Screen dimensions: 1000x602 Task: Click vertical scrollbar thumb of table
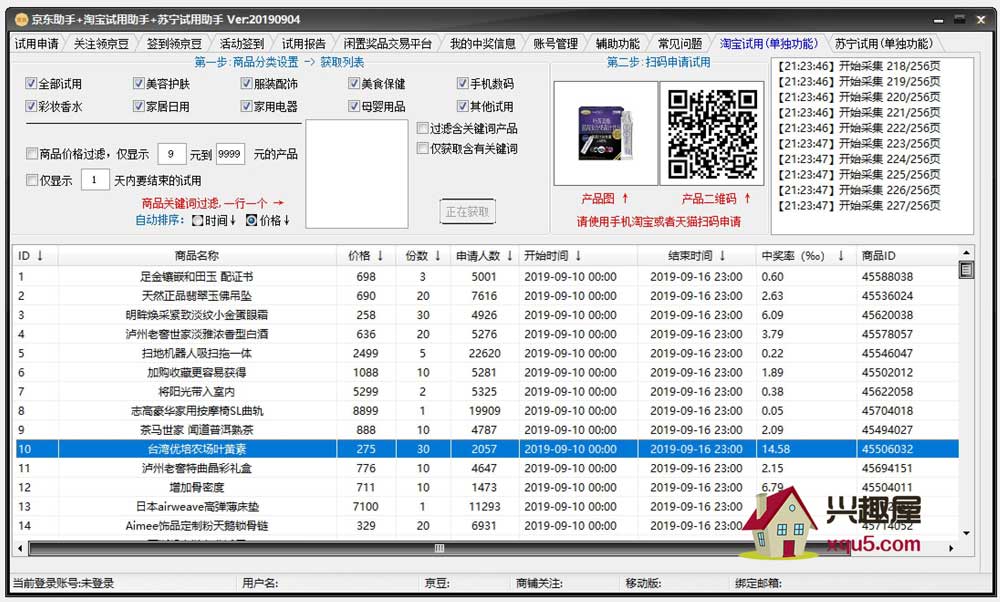click(x=966, y=270)
